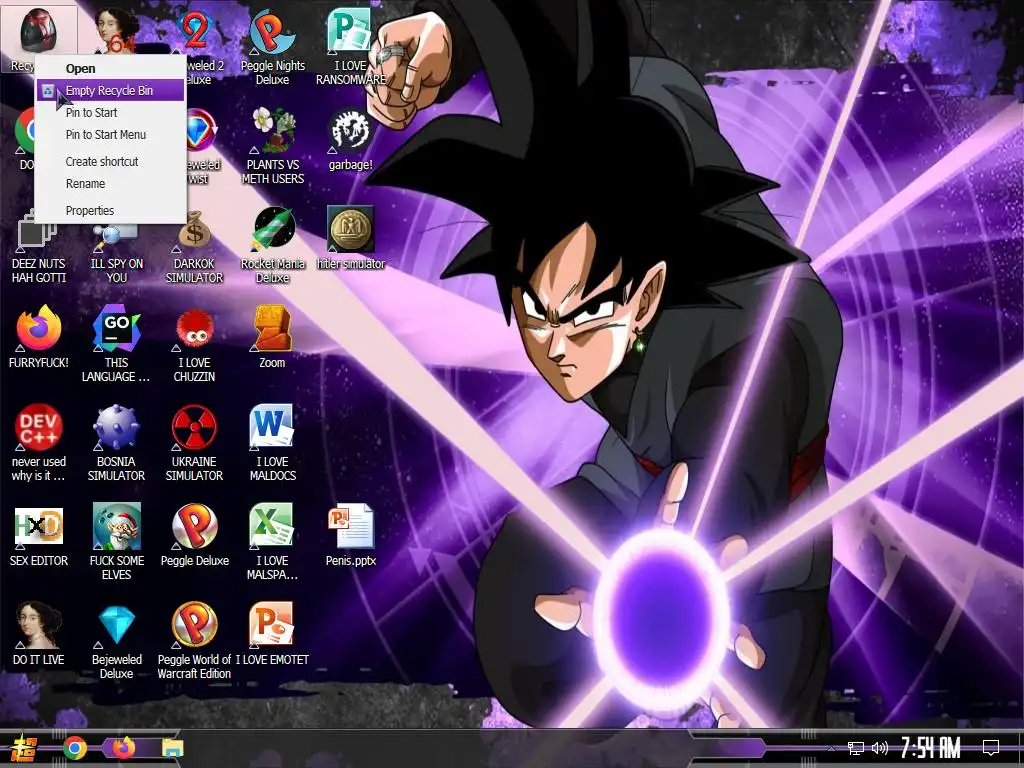The width and height of the screenshot is (1024, 768).
Task: Open File Explorer from the taskbar
Action: point(172,748)
